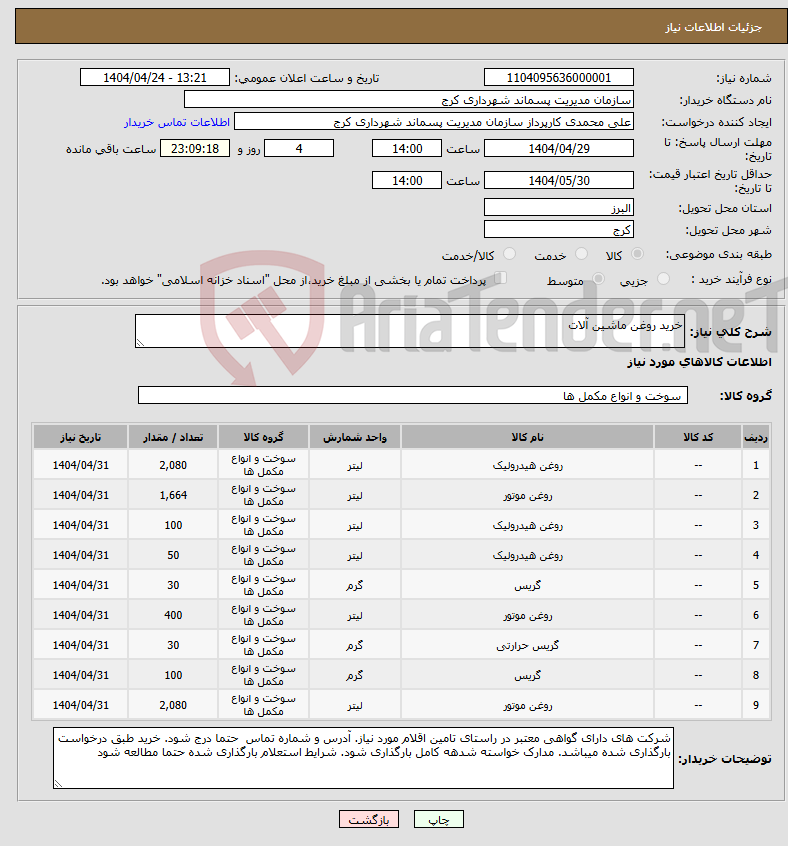Viewport: 788px width, 846px height.
Task: Click the request creator name field
Action: pyautogui.click(x=434, y=122)
